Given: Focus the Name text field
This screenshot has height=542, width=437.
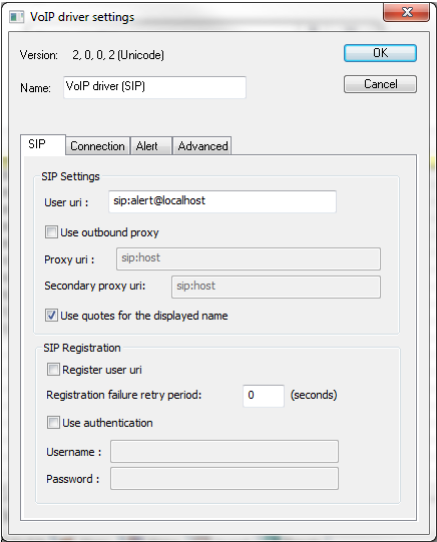Looking at the screenshot, I should (155, 87).
